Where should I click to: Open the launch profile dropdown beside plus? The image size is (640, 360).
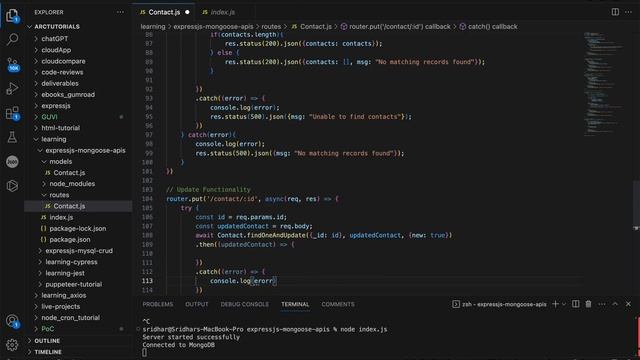point(564,304)
